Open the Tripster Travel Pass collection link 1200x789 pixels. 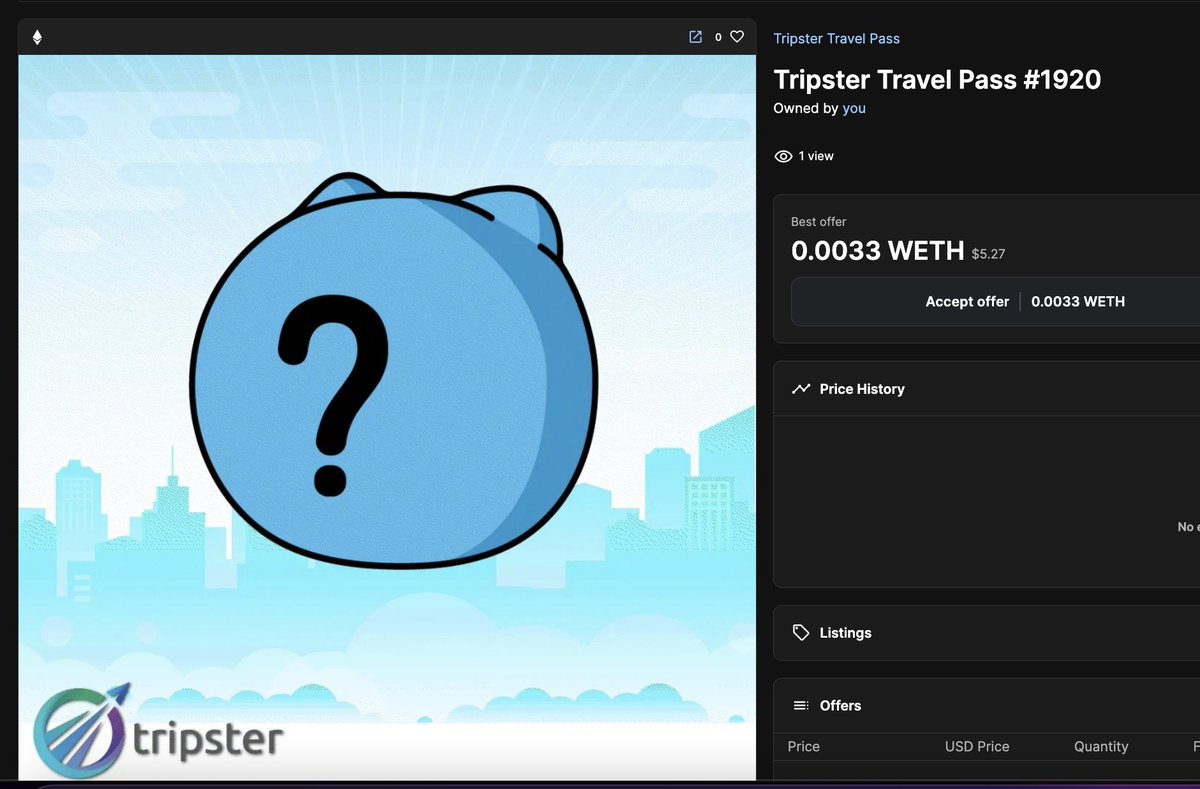coord(836,38)
